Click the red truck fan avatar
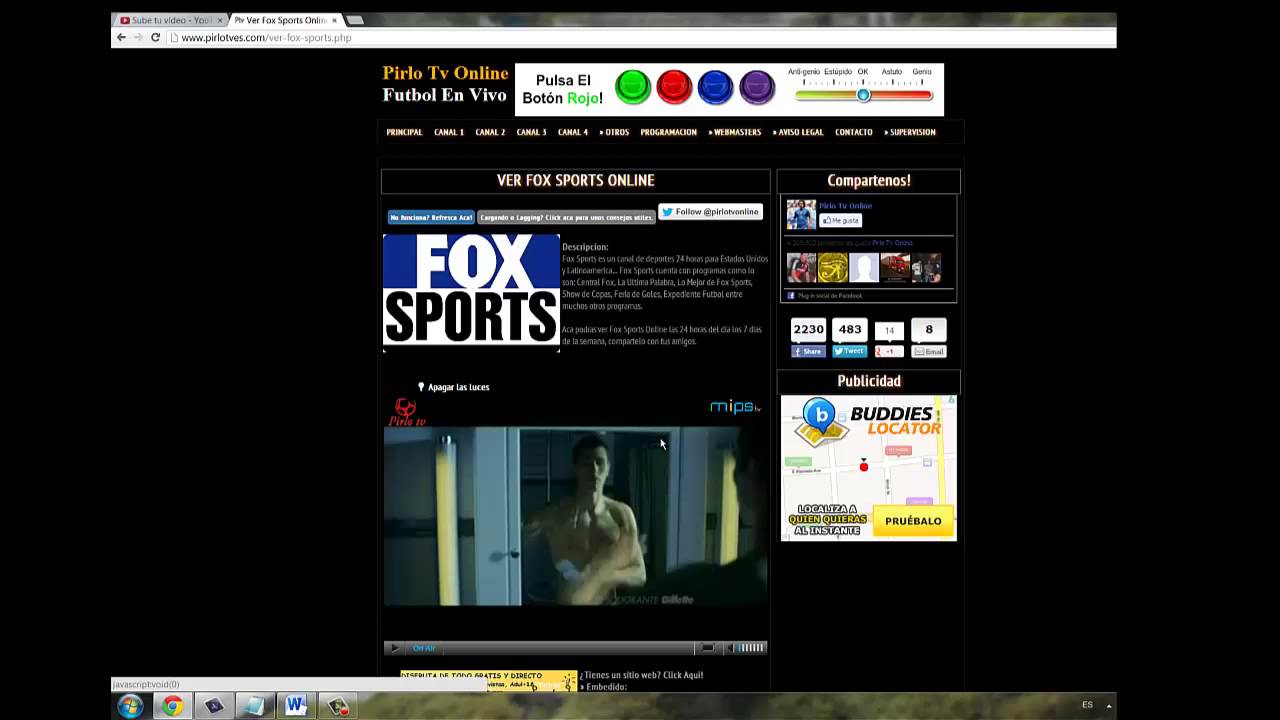This screenshot has height=720, width=1280. pos(895,268)
